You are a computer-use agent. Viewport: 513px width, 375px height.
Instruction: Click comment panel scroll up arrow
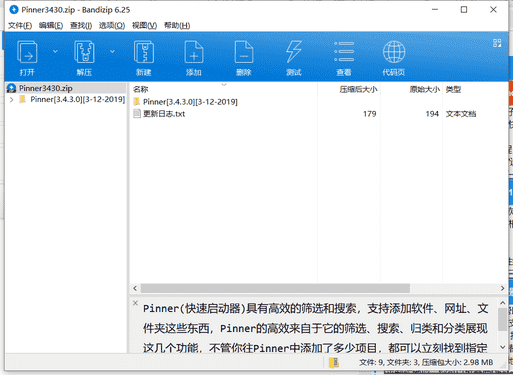(x=503, y=303)
